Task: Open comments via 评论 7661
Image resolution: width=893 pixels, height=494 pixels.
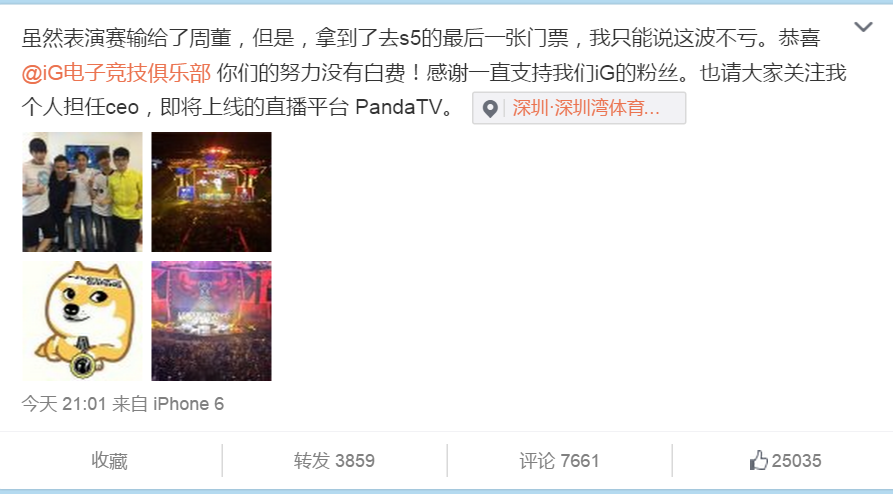Action: [x=559, y=460]
